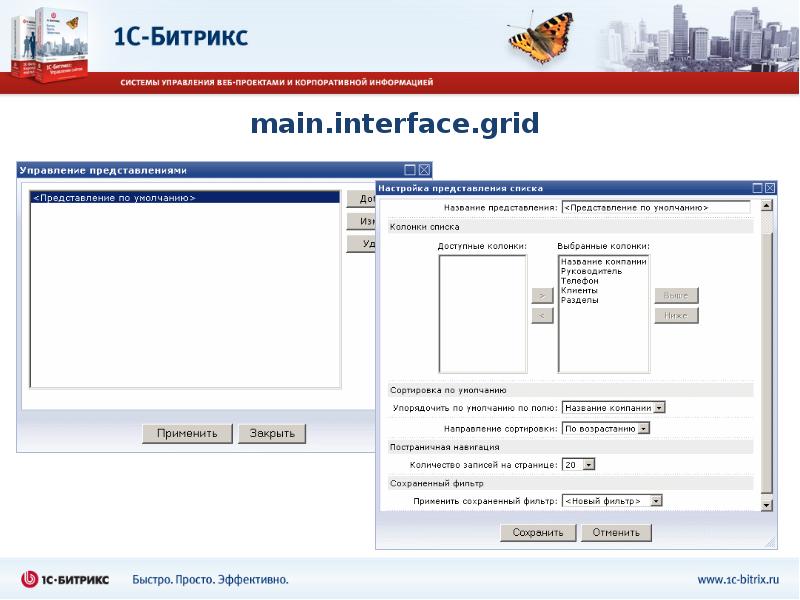Click the product box image in header
The height and width of the screenshot is (600, 800).
point(49,45)
